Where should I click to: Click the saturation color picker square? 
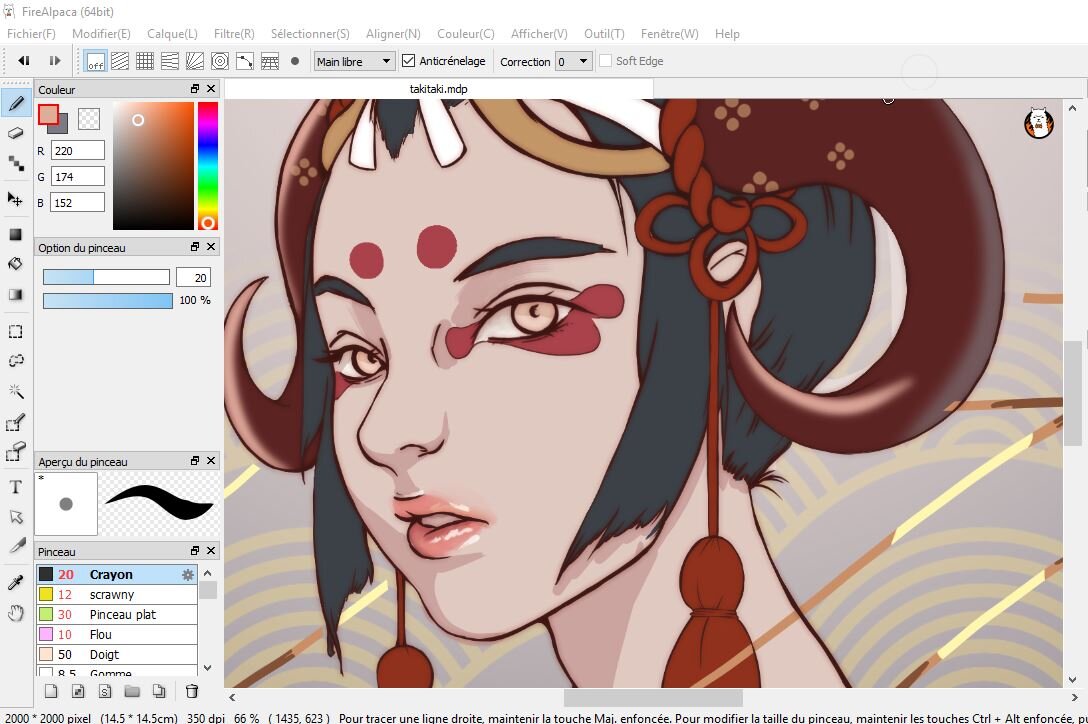[x=153, y=165]
